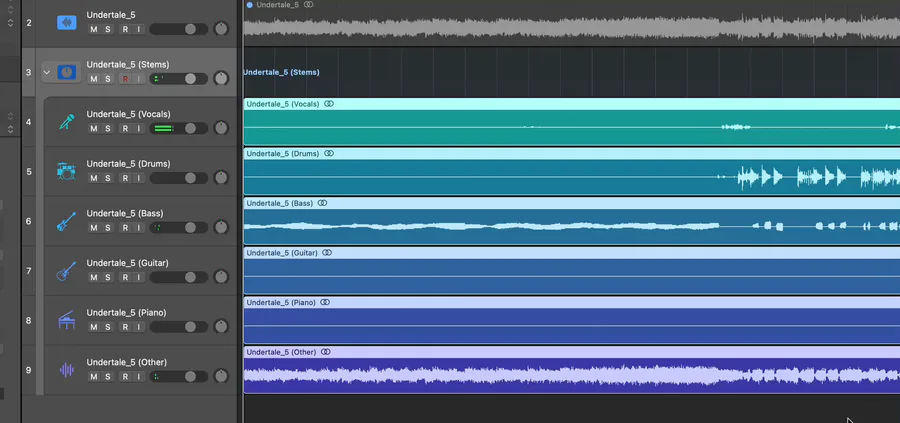900x423 pixels.
Task: Click the Piano track icon
Action: click(x=67, y=320)
